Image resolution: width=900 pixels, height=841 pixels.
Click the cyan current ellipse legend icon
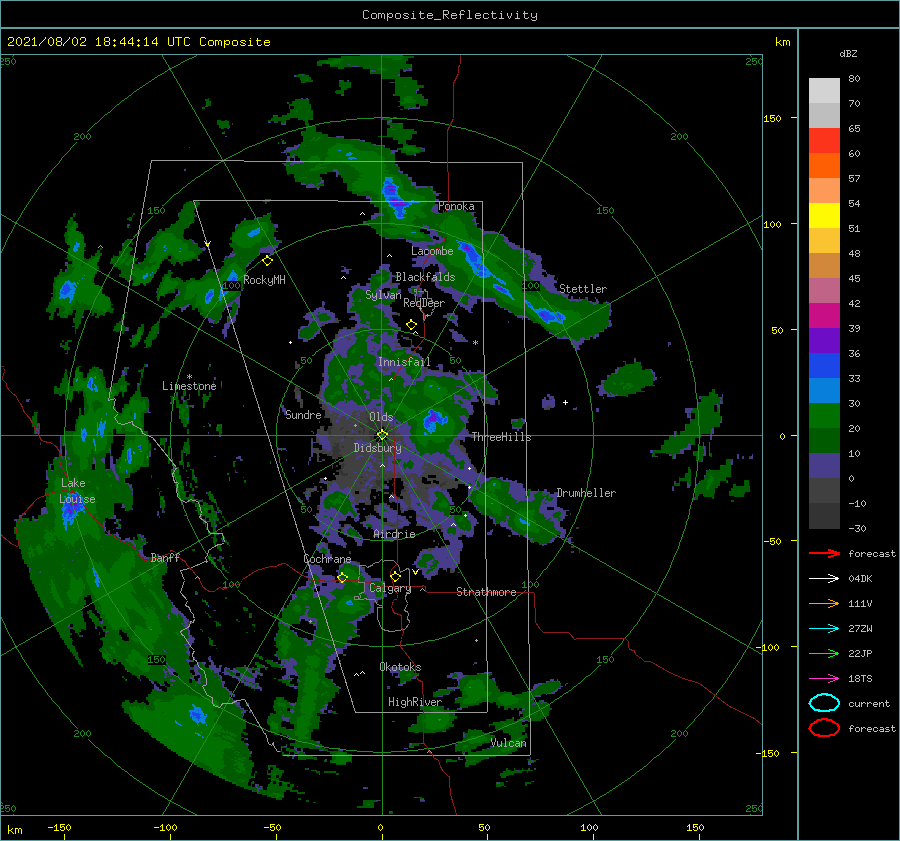point(824,703)
